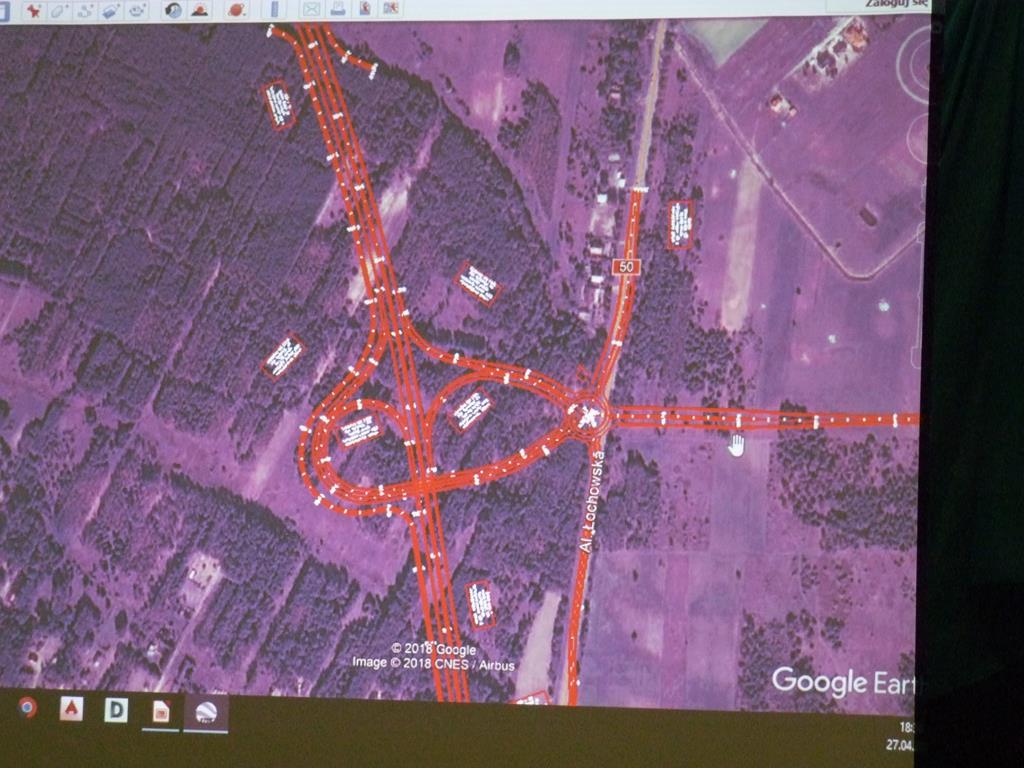The height and width of the screenshot is (768, 1024).
Task: Start the Record a Tour tool
Action: pyautogui.click(x=136, y=11)
